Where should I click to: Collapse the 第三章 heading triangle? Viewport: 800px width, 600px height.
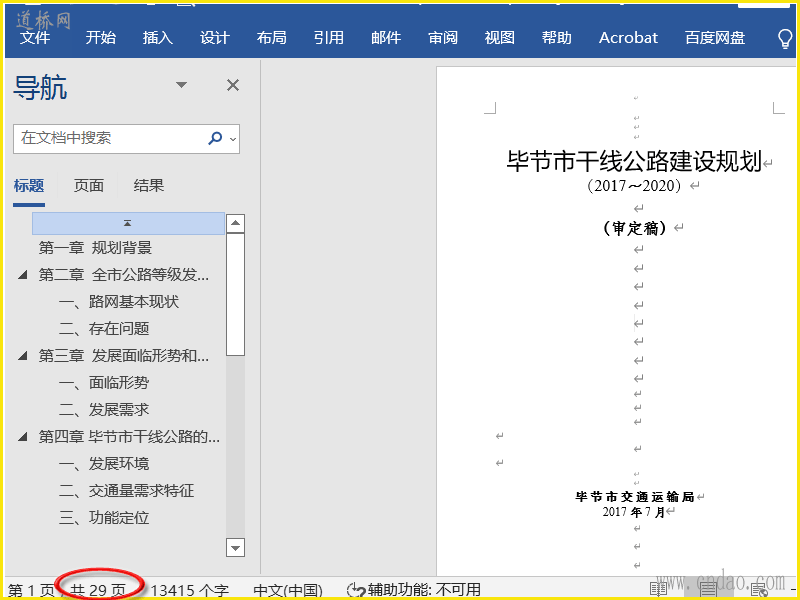(22, 356)
